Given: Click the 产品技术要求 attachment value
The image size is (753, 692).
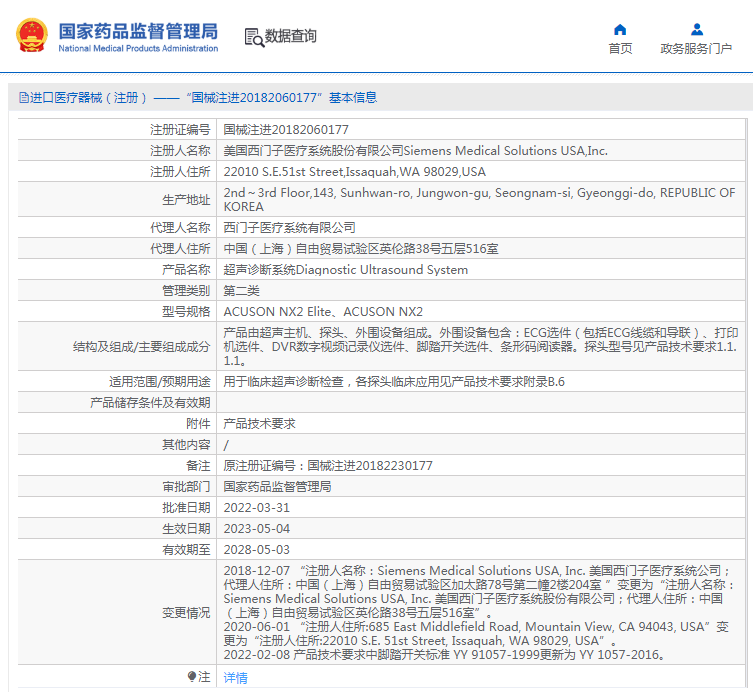Looking at the screenshot, I should 259,424.
